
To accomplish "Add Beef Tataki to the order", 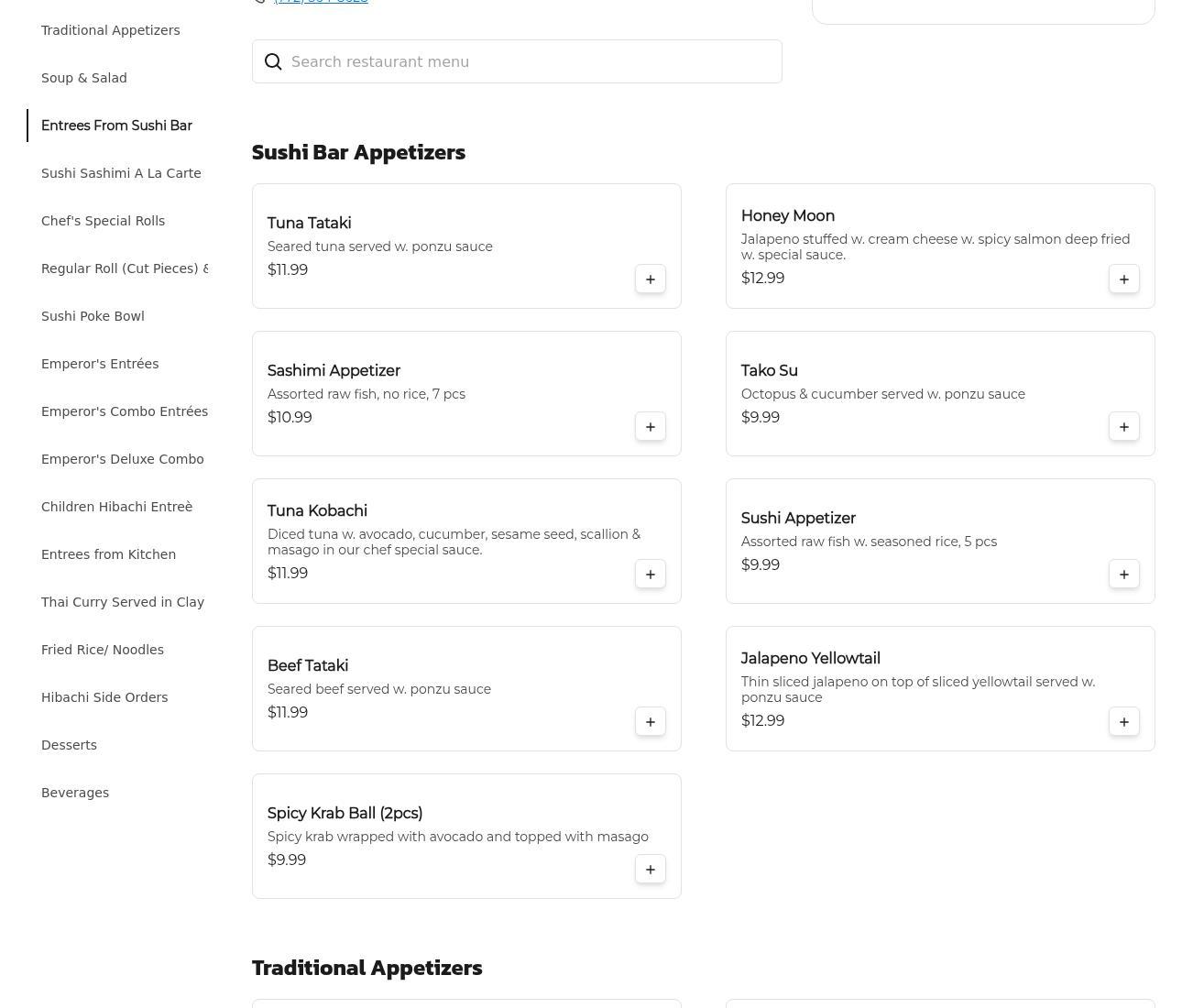I will [651, 722].
